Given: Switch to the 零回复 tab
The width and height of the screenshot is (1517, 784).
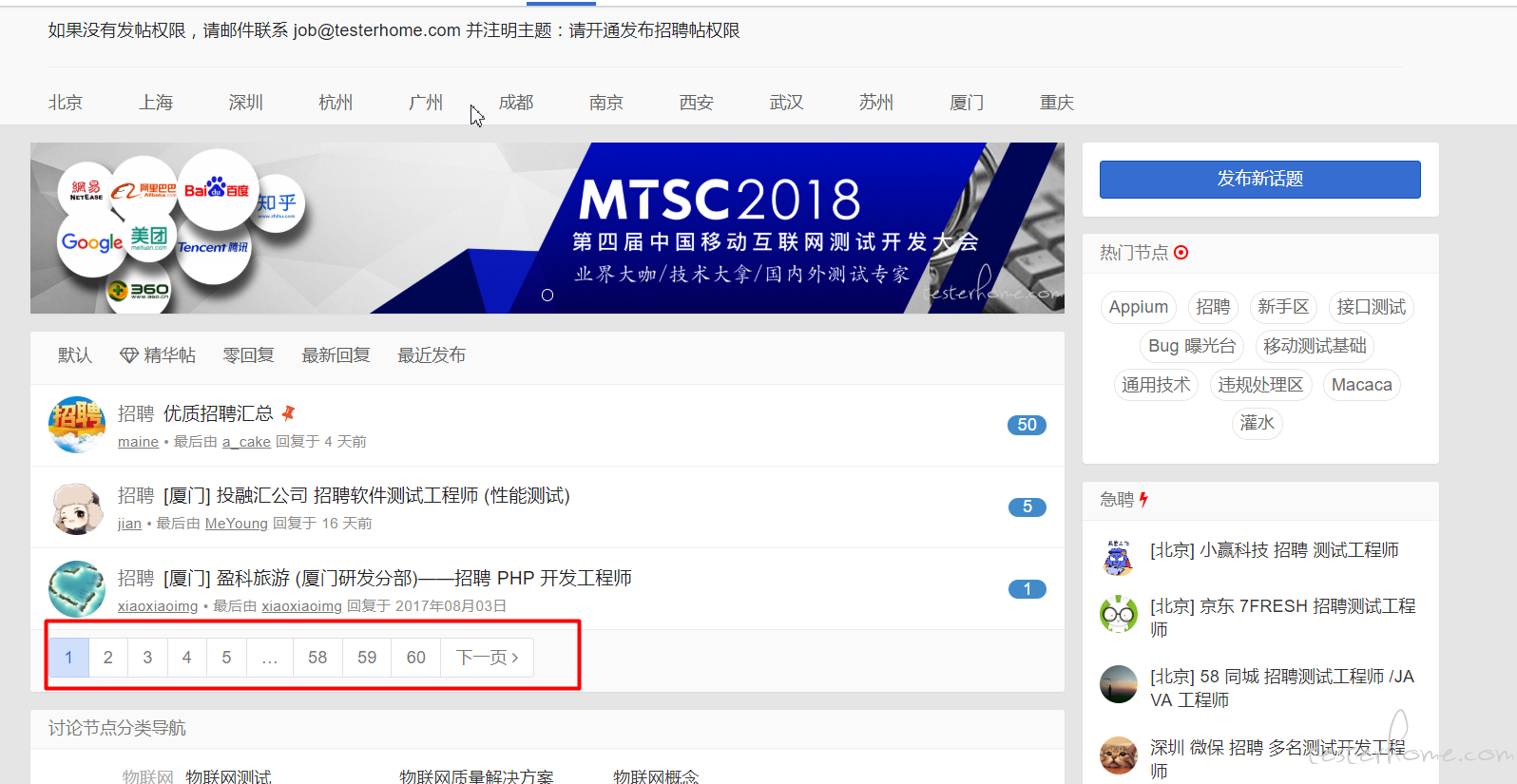Looking at the screenshot, I should click(249, 355).
